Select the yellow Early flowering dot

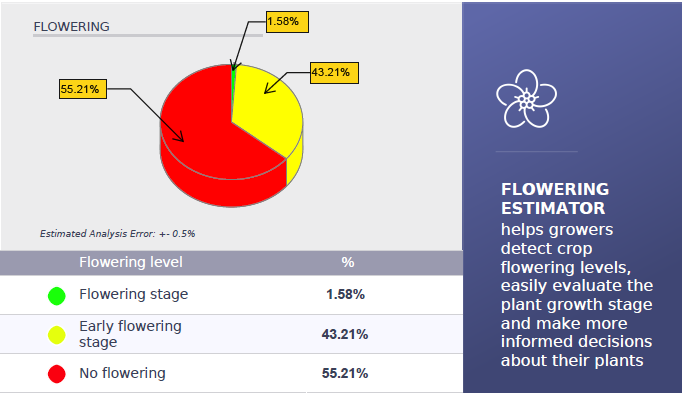tap(57, 335)
